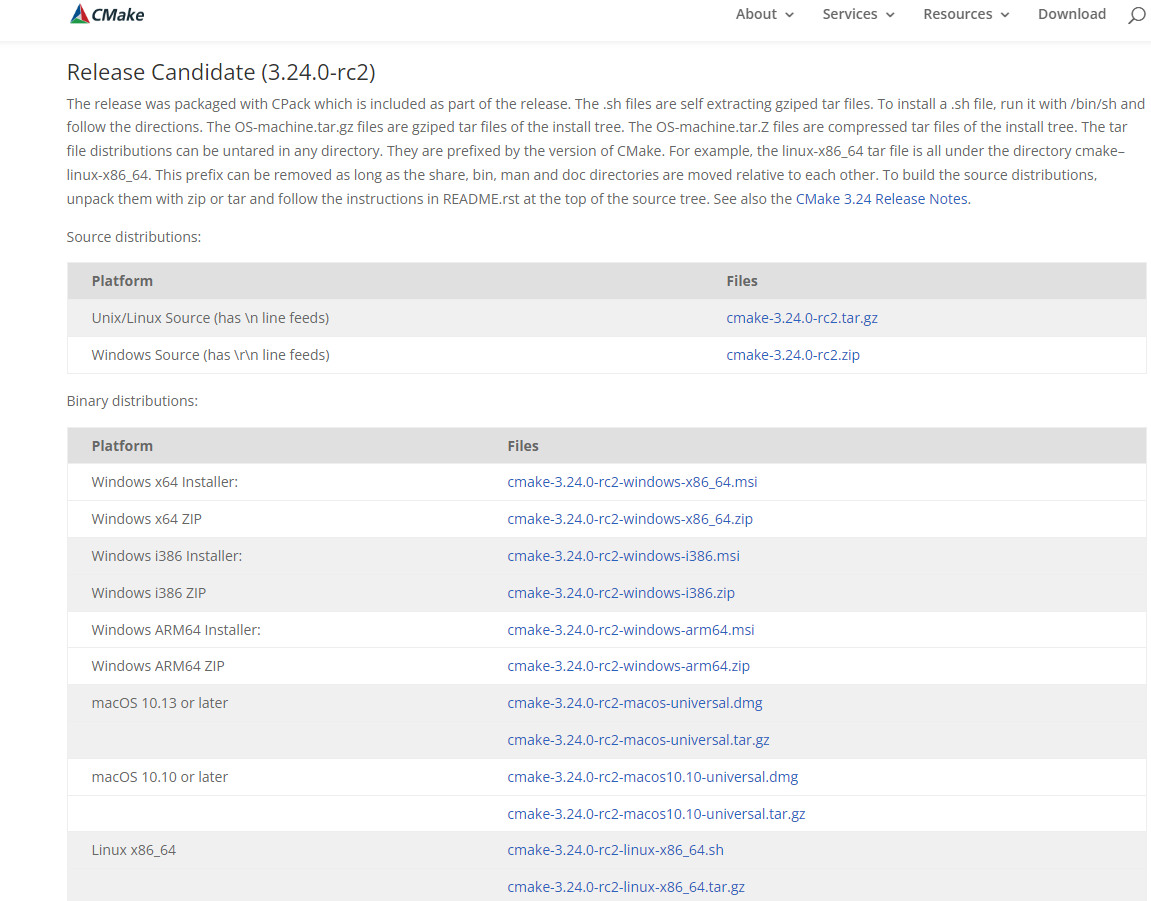Expand the About menu

pos(764,14)
